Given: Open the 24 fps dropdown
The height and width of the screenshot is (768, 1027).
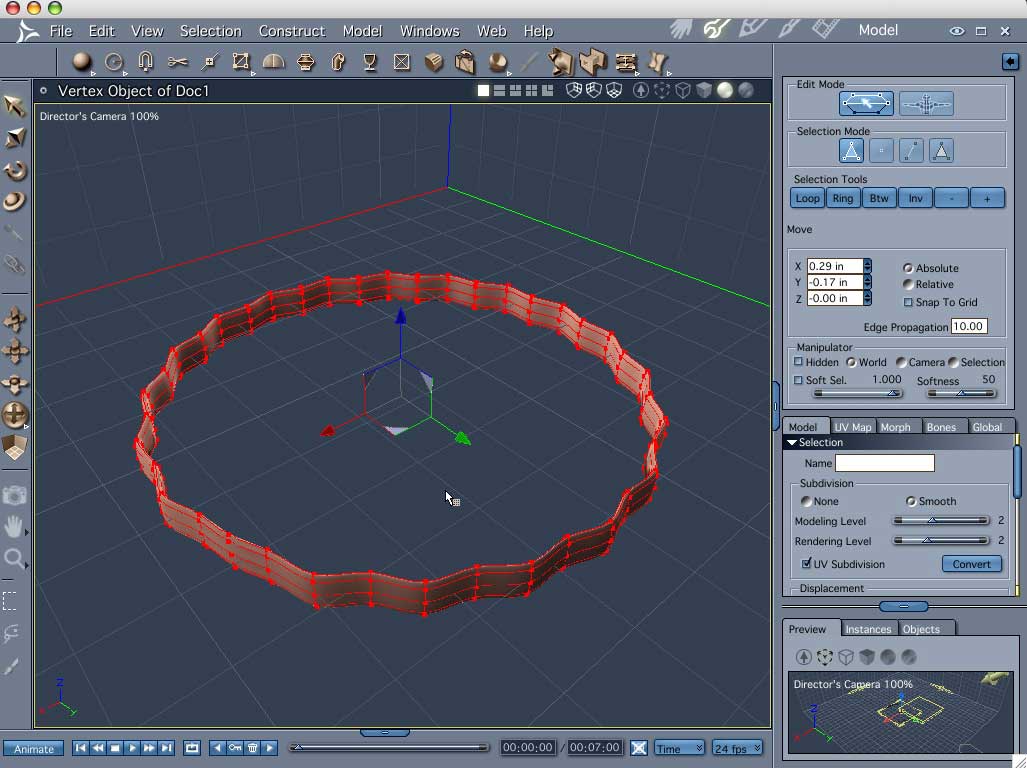Looking at the screenshot, I should point(738,748).
